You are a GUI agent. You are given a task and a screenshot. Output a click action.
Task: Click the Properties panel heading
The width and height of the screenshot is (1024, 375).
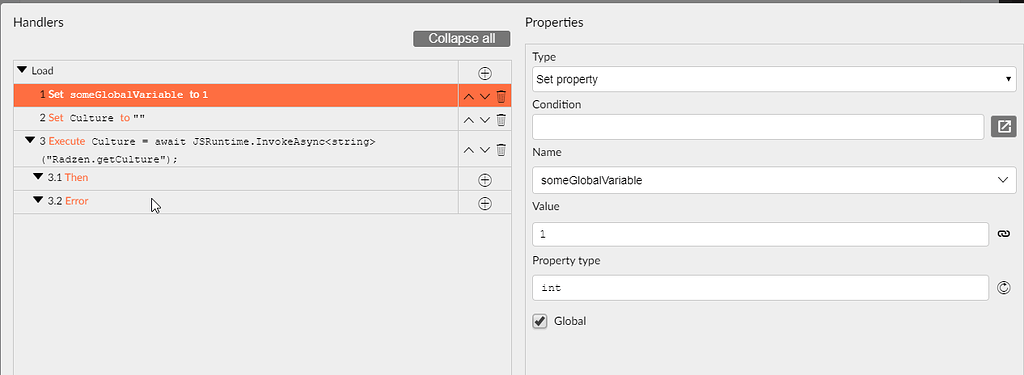point(554,22)
